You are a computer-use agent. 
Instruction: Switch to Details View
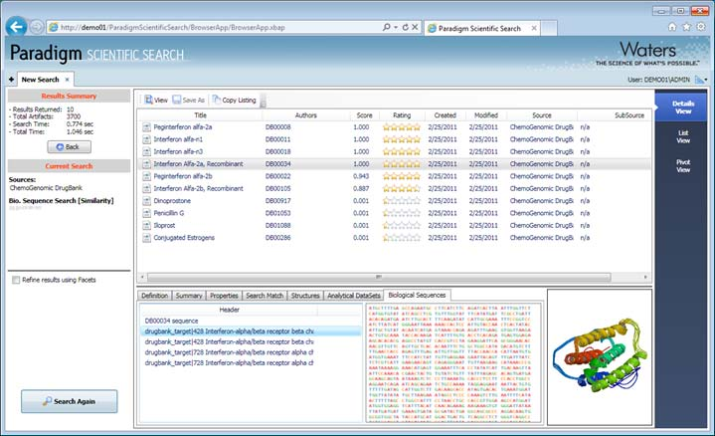pos(683,107)
